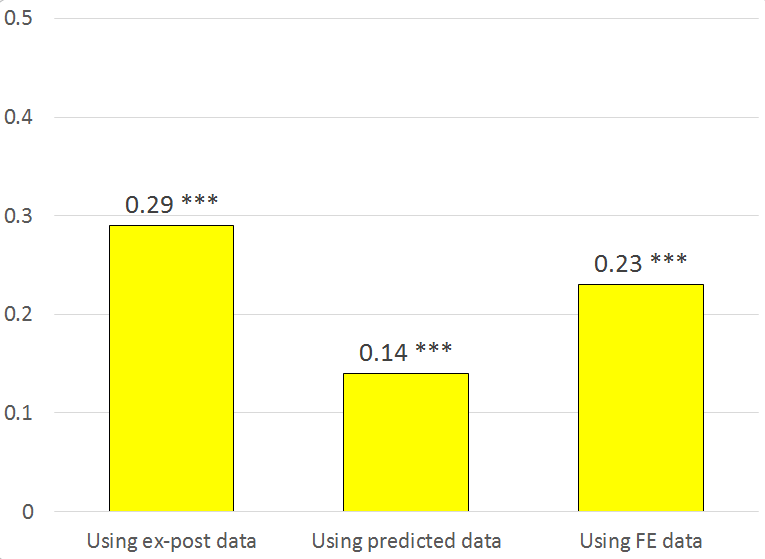Click the 'Using ex-post data' axis label
Image resolution: width=765 pixels, height=559 pixels.
coord(171,542)
